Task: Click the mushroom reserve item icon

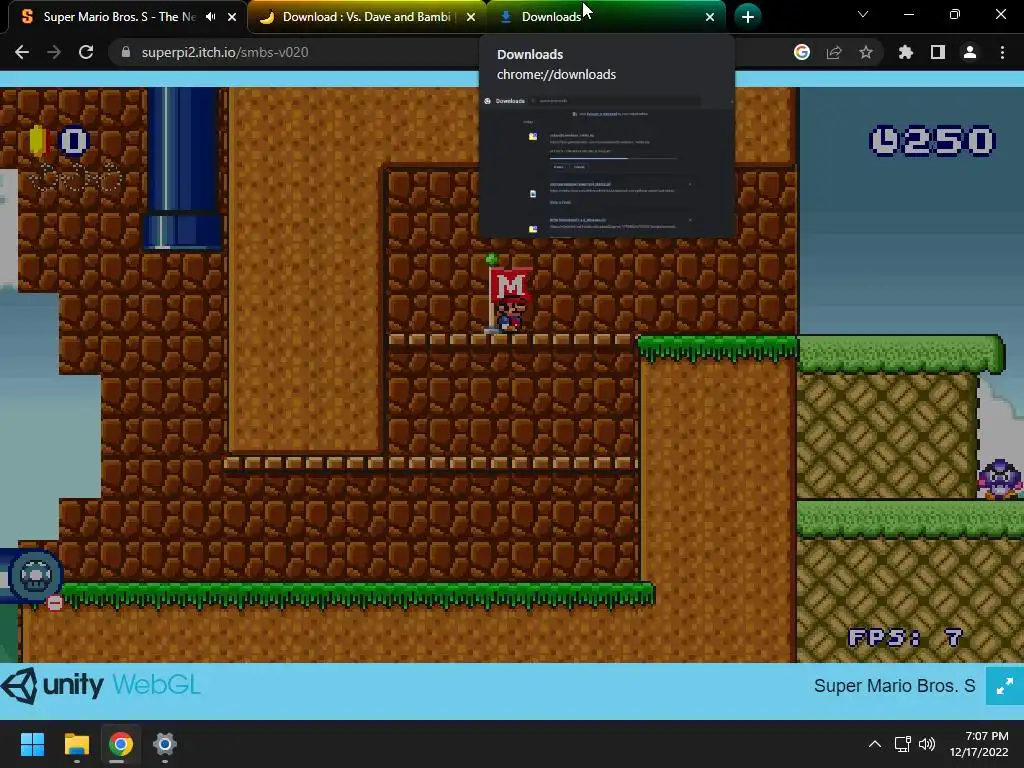Action: pos(35,575)
